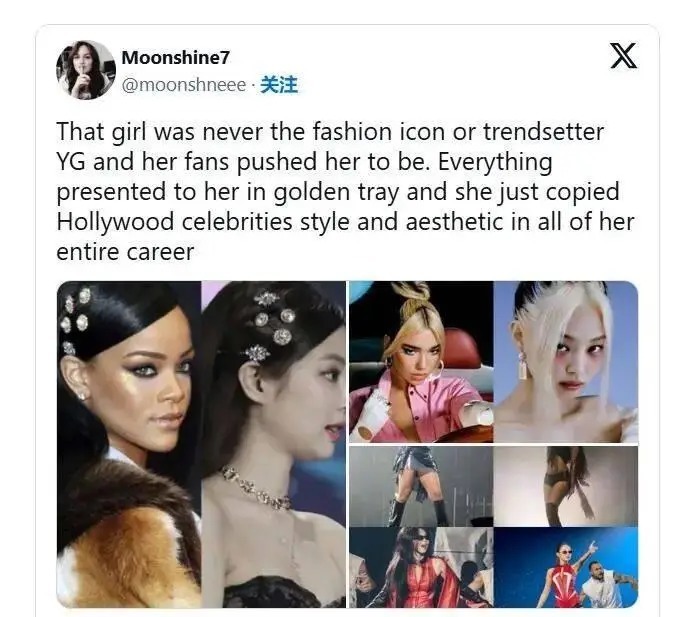674x617 pixels.
Task: Click the jeweled hair clips in left photo
Action: [x=76, y=316]
